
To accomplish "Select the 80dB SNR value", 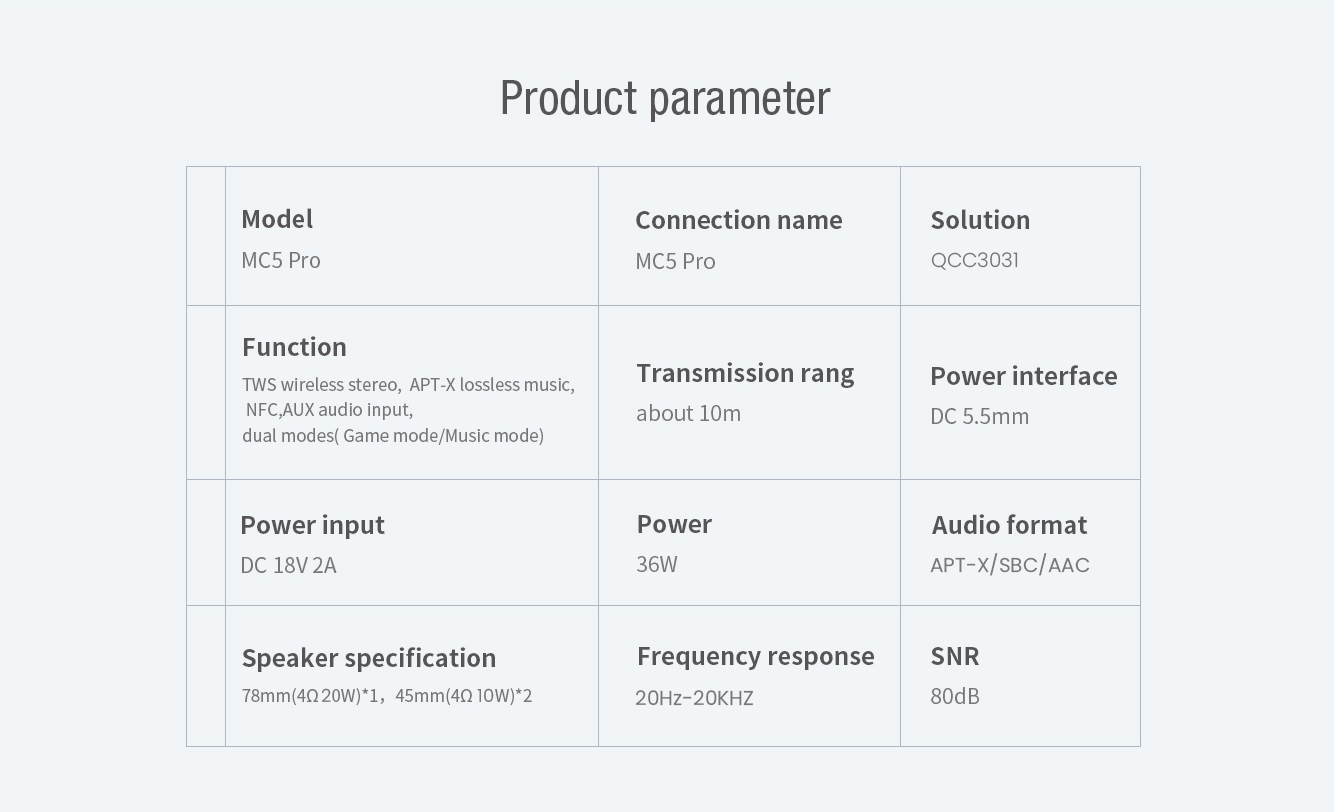I will [955, 696].
